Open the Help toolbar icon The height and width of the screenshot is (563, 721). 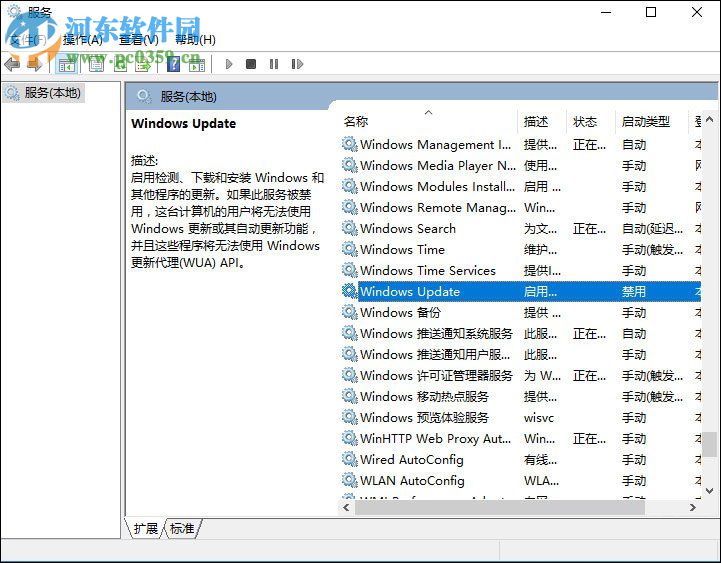pyautogui.click(x=173, y=64)
